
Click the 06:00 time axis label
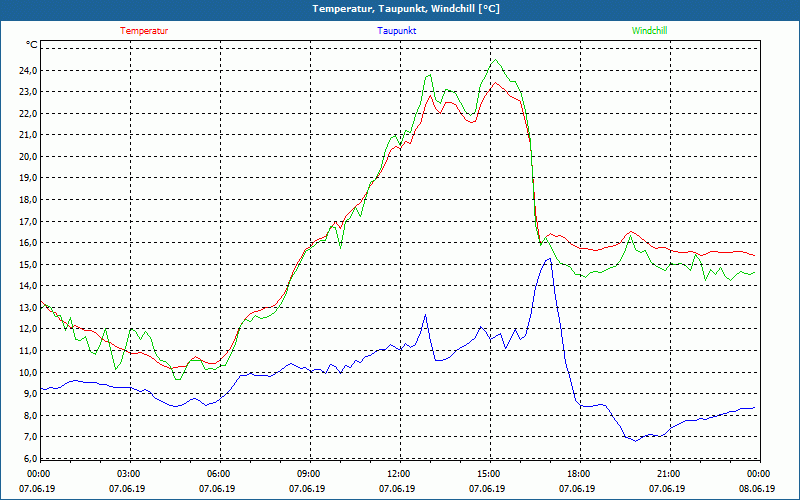tap(219, 474)
